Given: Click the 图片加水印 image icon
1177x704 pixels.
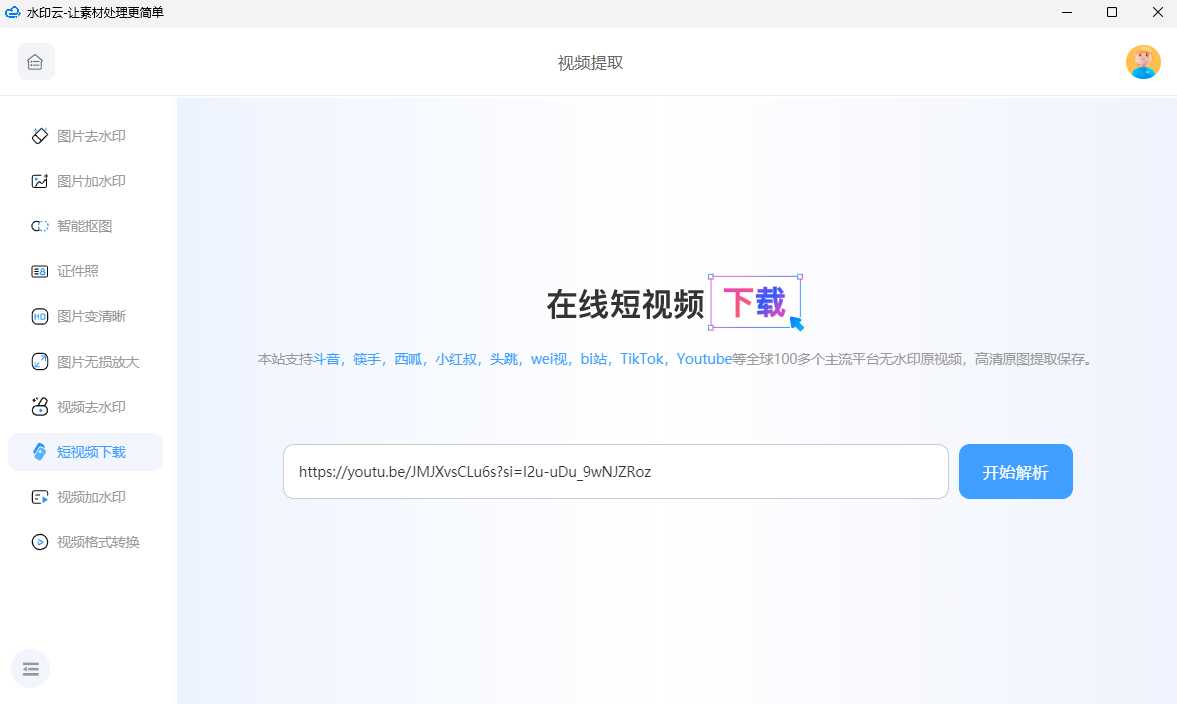Looking at the screenshot, I should click(x=40, y=181).
